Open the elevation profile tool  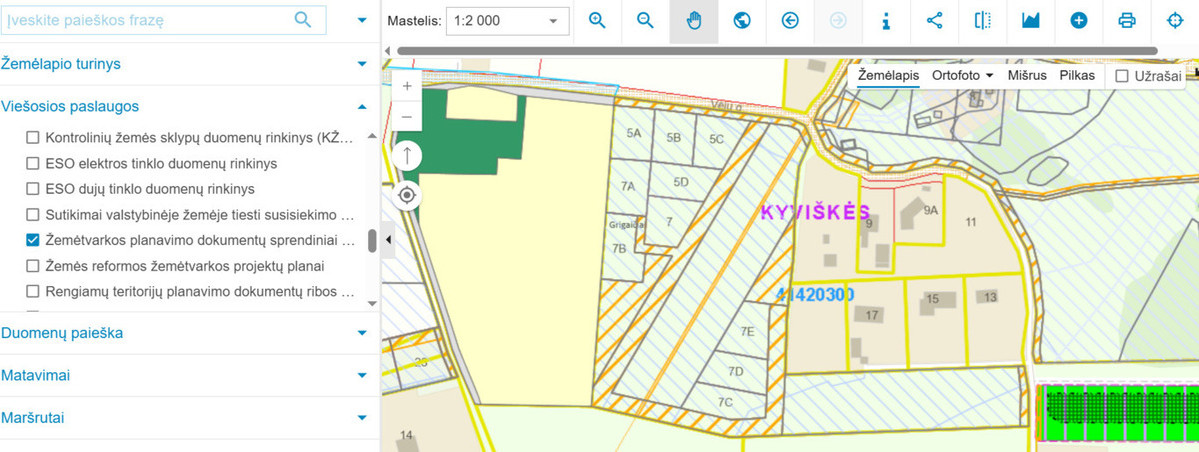(x=1031, y=21)
